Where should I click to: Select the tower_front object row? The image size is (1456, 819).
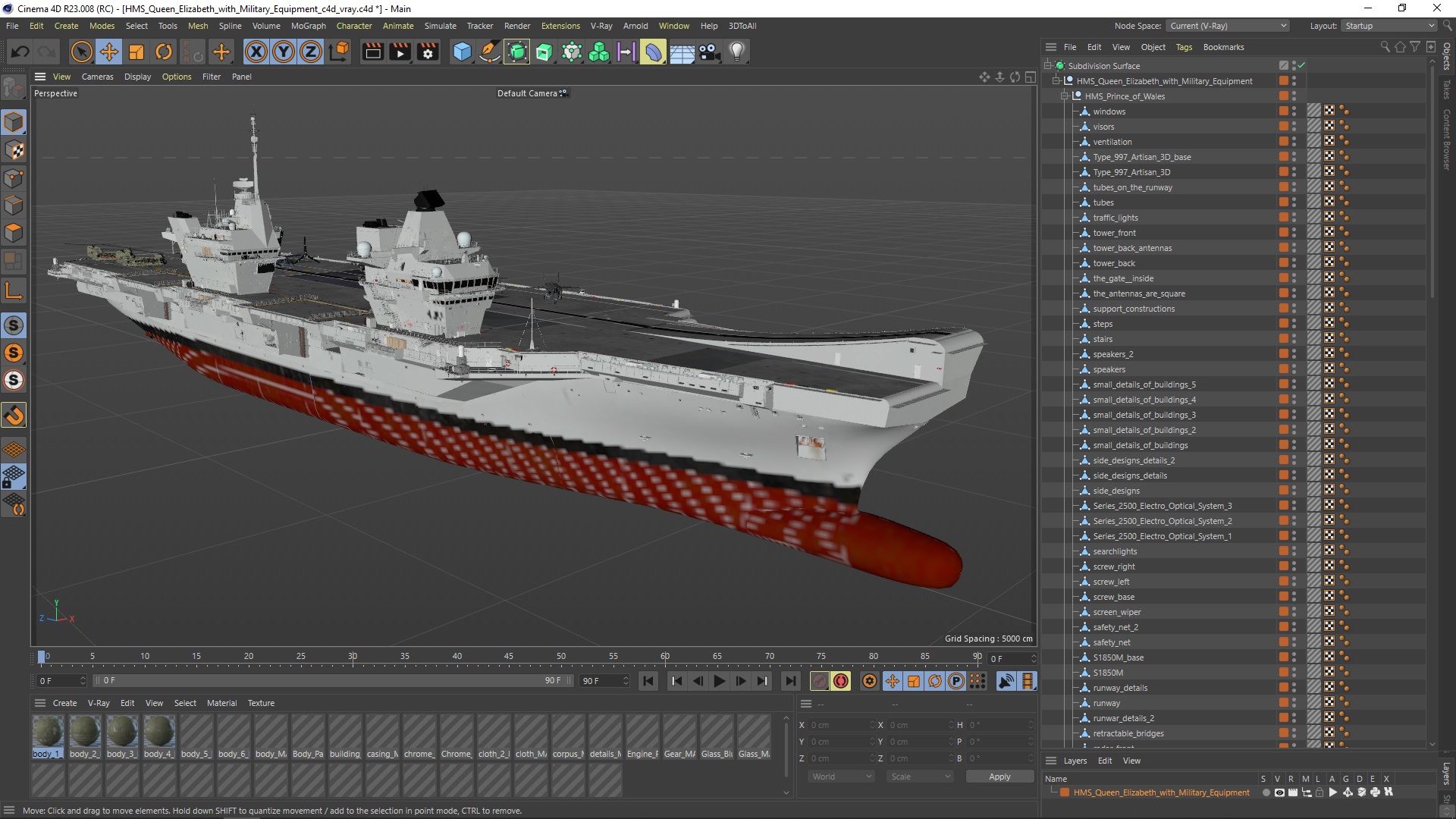(1114, 233)
